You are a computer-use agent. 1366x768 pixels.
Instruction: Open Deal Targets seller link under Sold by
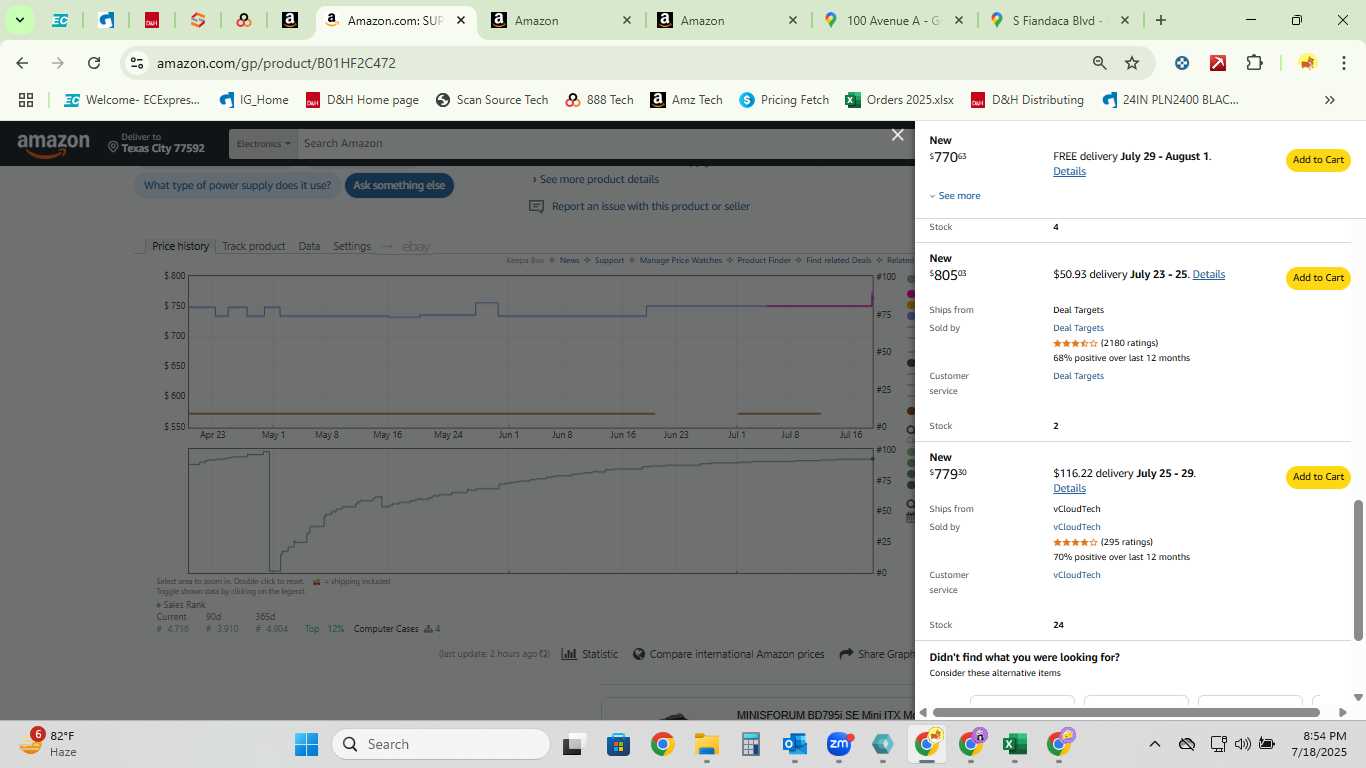(x=1078, y=328)
